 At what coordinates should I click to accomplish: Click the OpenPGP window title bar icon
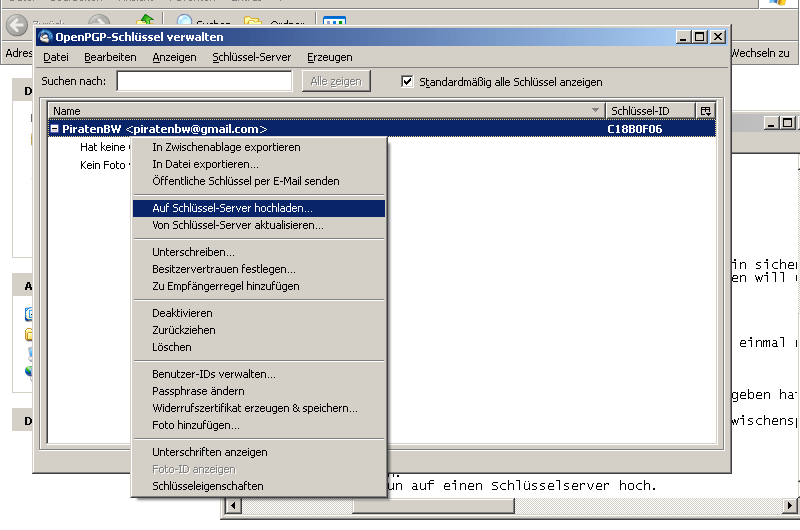tap(46, 37)
